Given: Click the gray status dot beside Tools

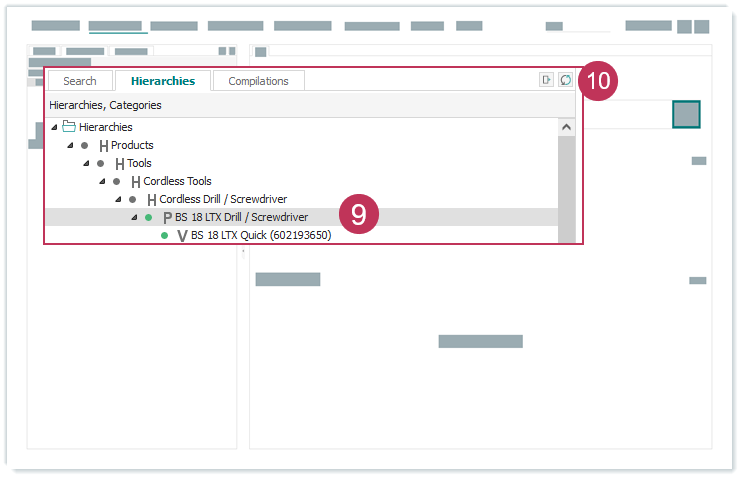Looking at the screenshot, I should point(101,164).
